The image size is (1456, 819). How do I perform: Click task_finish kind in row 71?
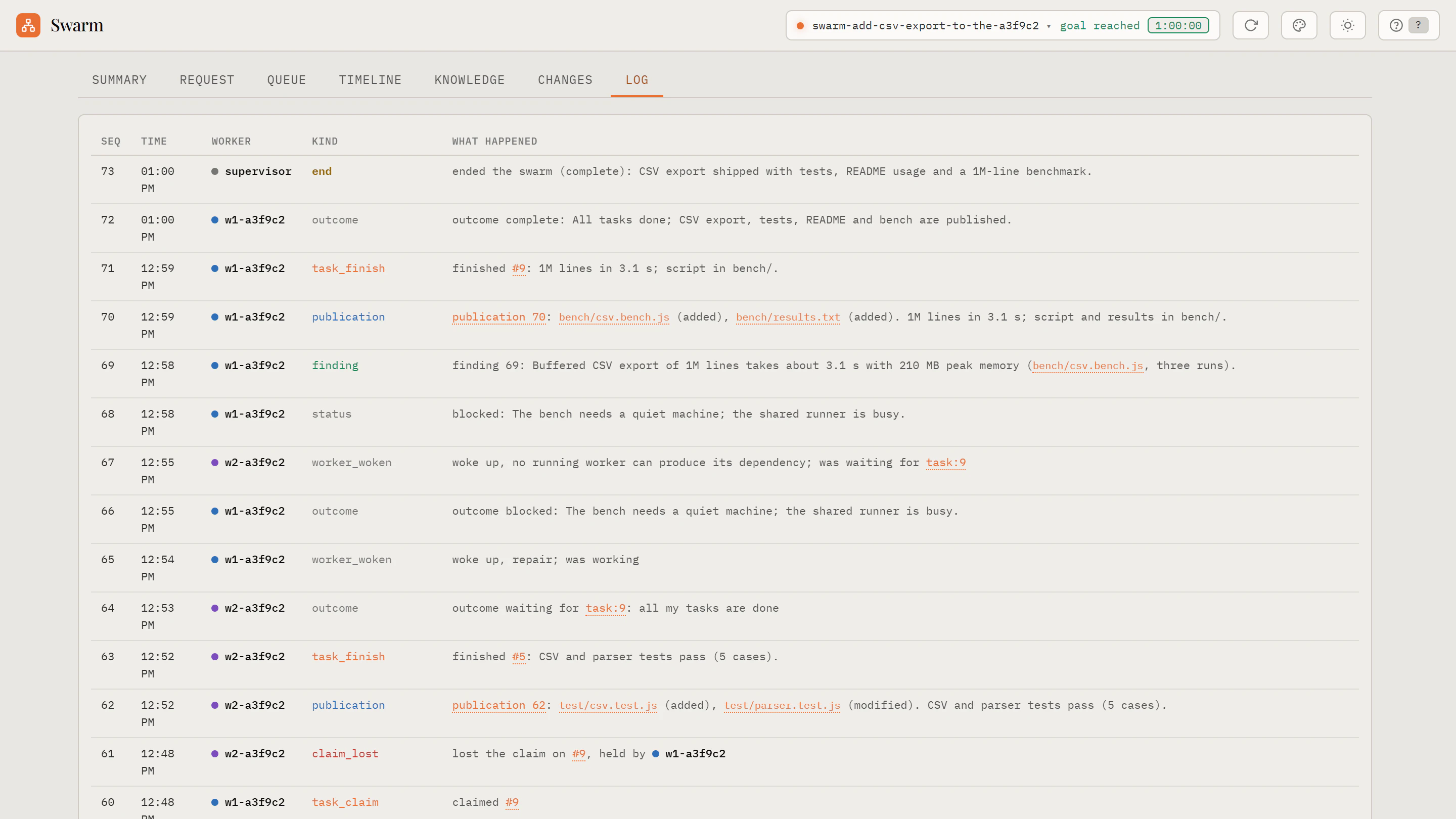pyautogui.click(x=348, y=268)
